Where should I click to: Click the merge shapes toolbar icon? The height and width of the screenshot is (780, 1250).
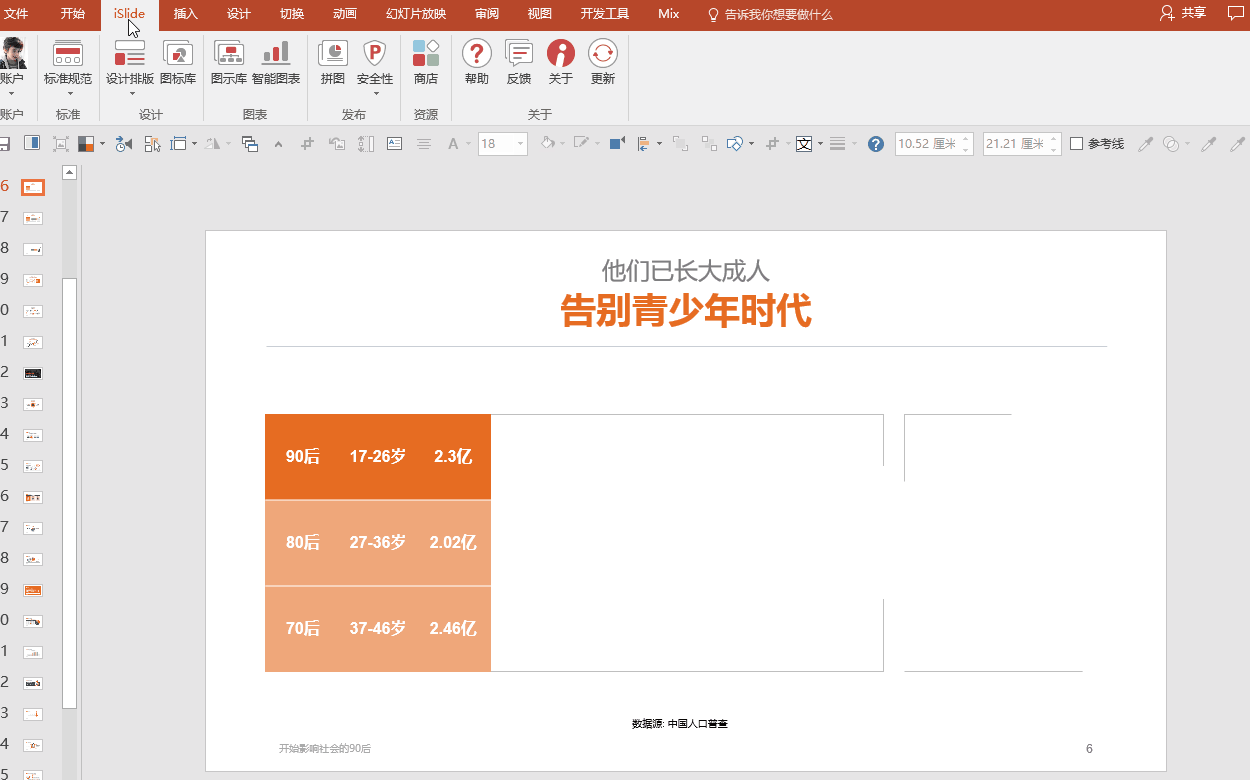click(x=735, y=144)
